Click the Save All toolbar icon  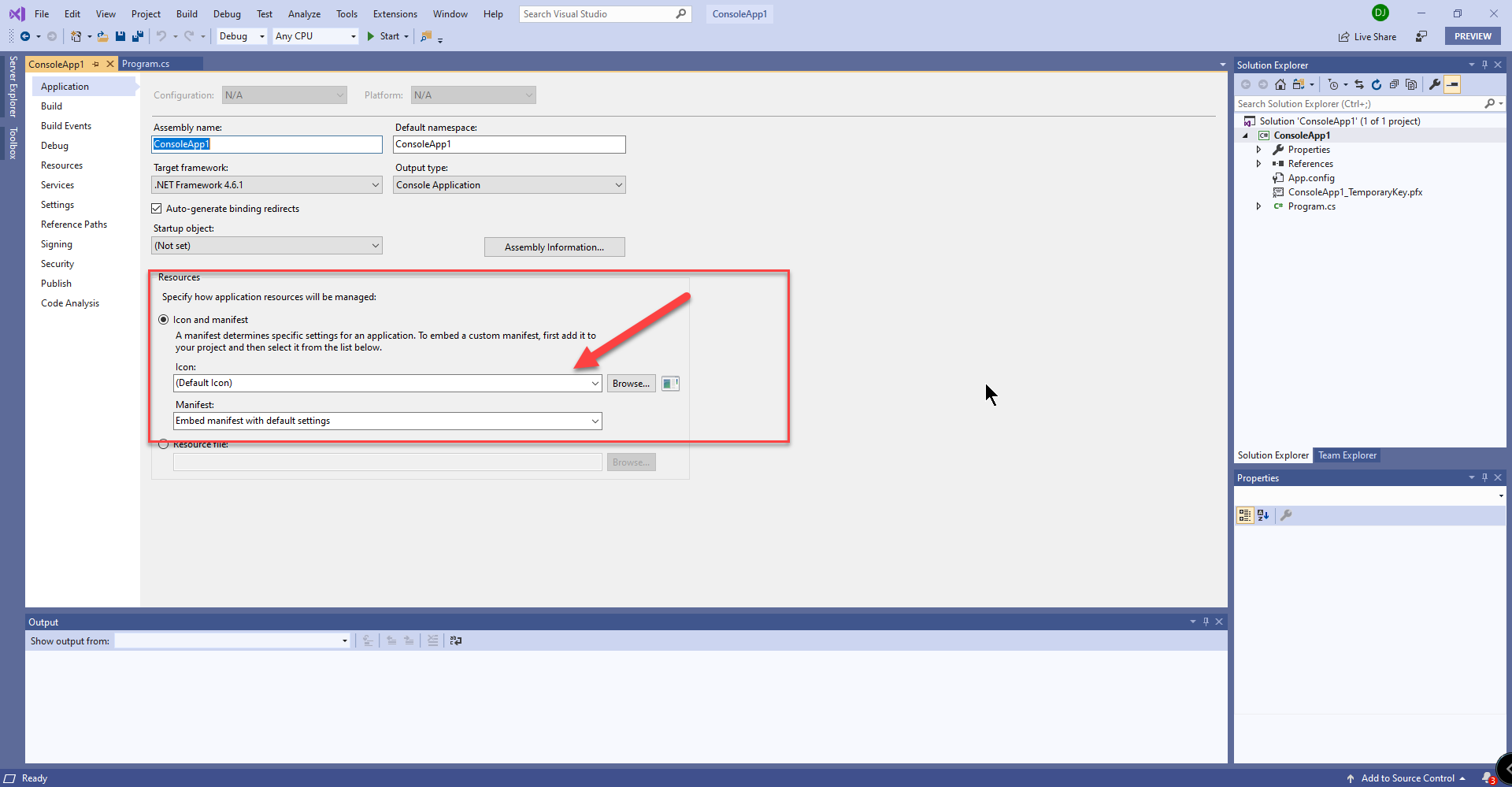coord(138,36)
